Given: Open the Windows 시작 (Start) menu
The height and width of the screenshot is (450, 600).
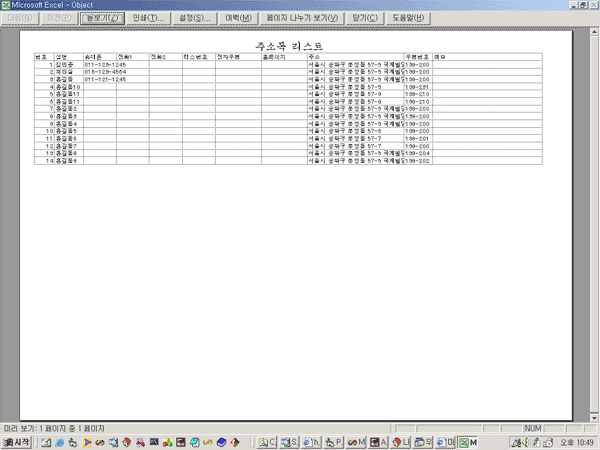Looking at the screenshot, I should point(17,441).
